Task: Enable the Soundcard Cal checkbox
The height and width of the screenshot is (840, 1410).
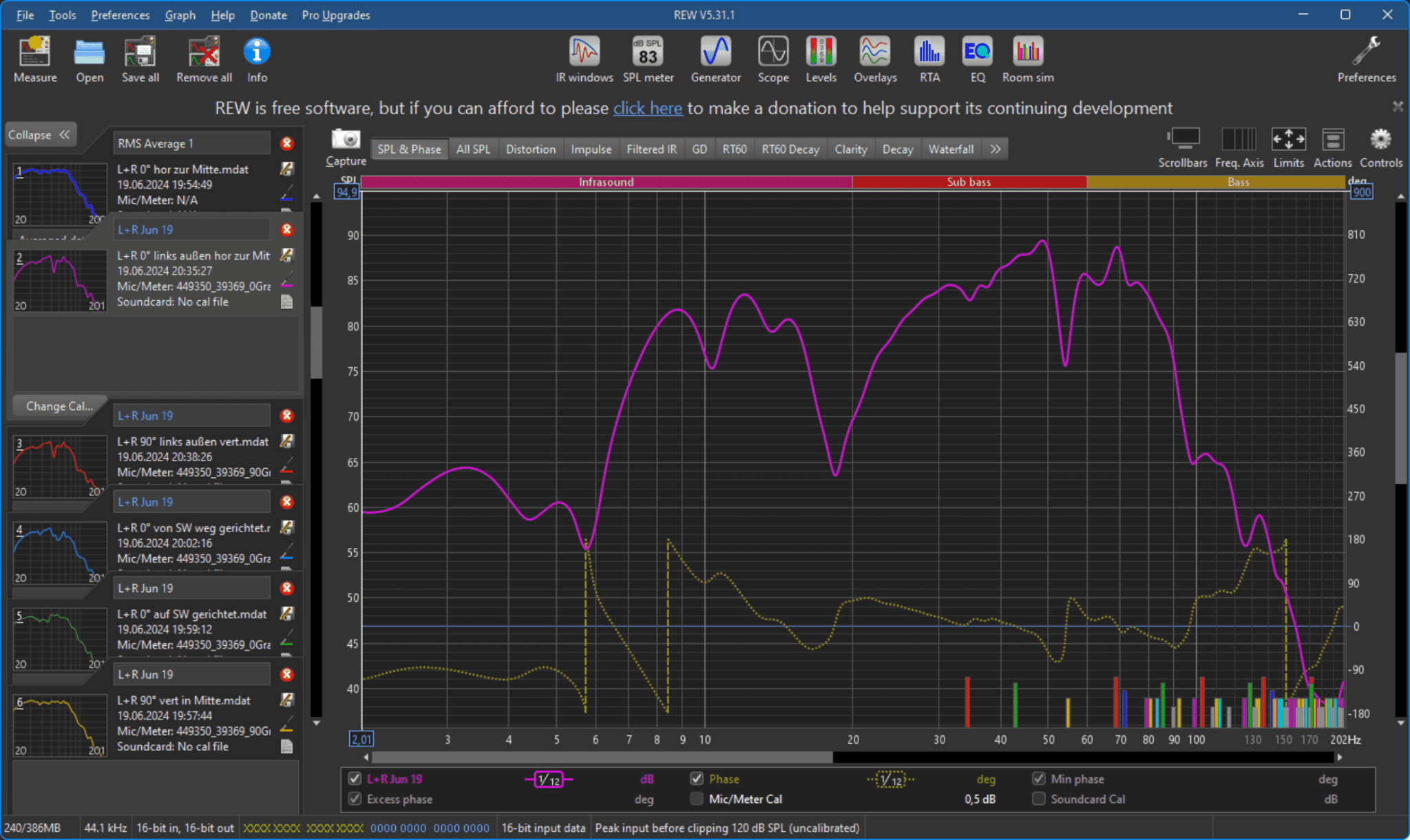Action: (1038, 799)
